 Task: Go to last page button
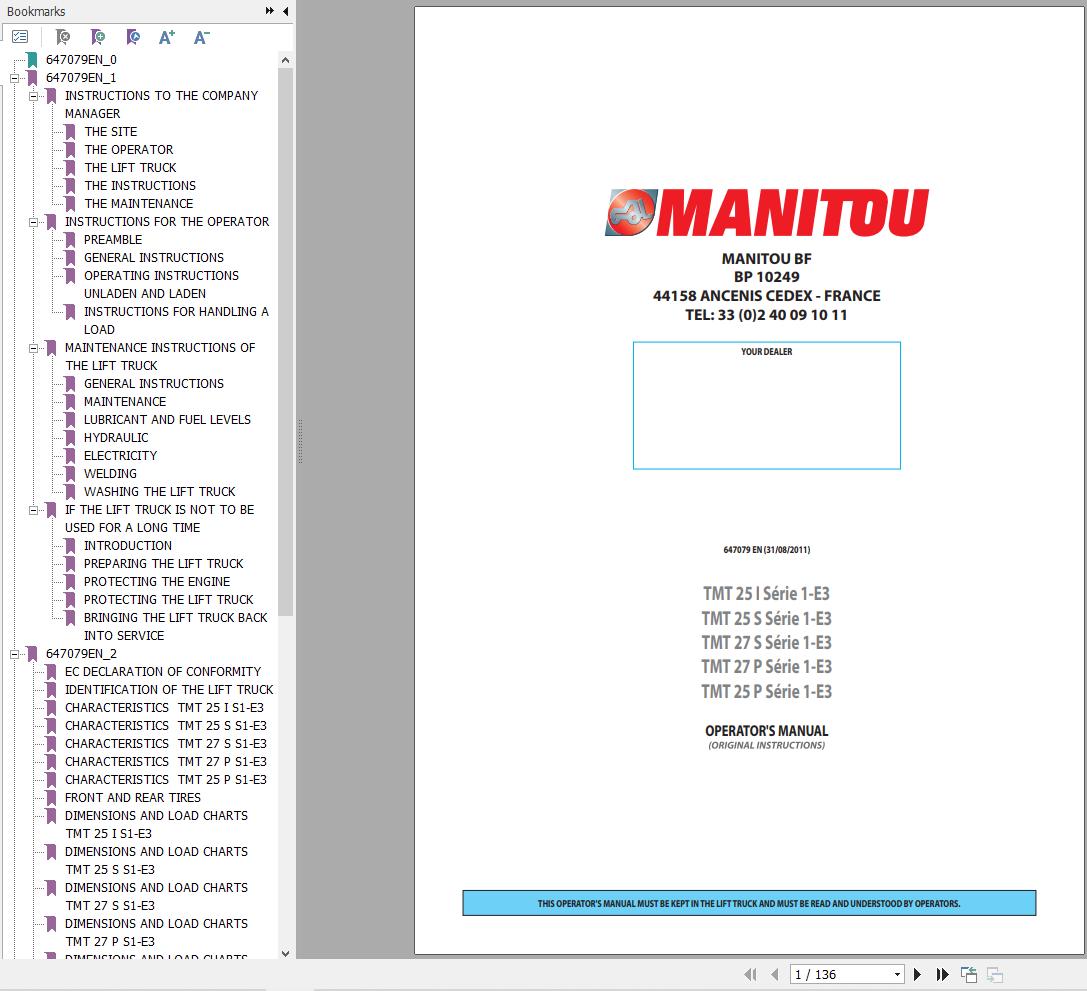click(x=942, y=974)
